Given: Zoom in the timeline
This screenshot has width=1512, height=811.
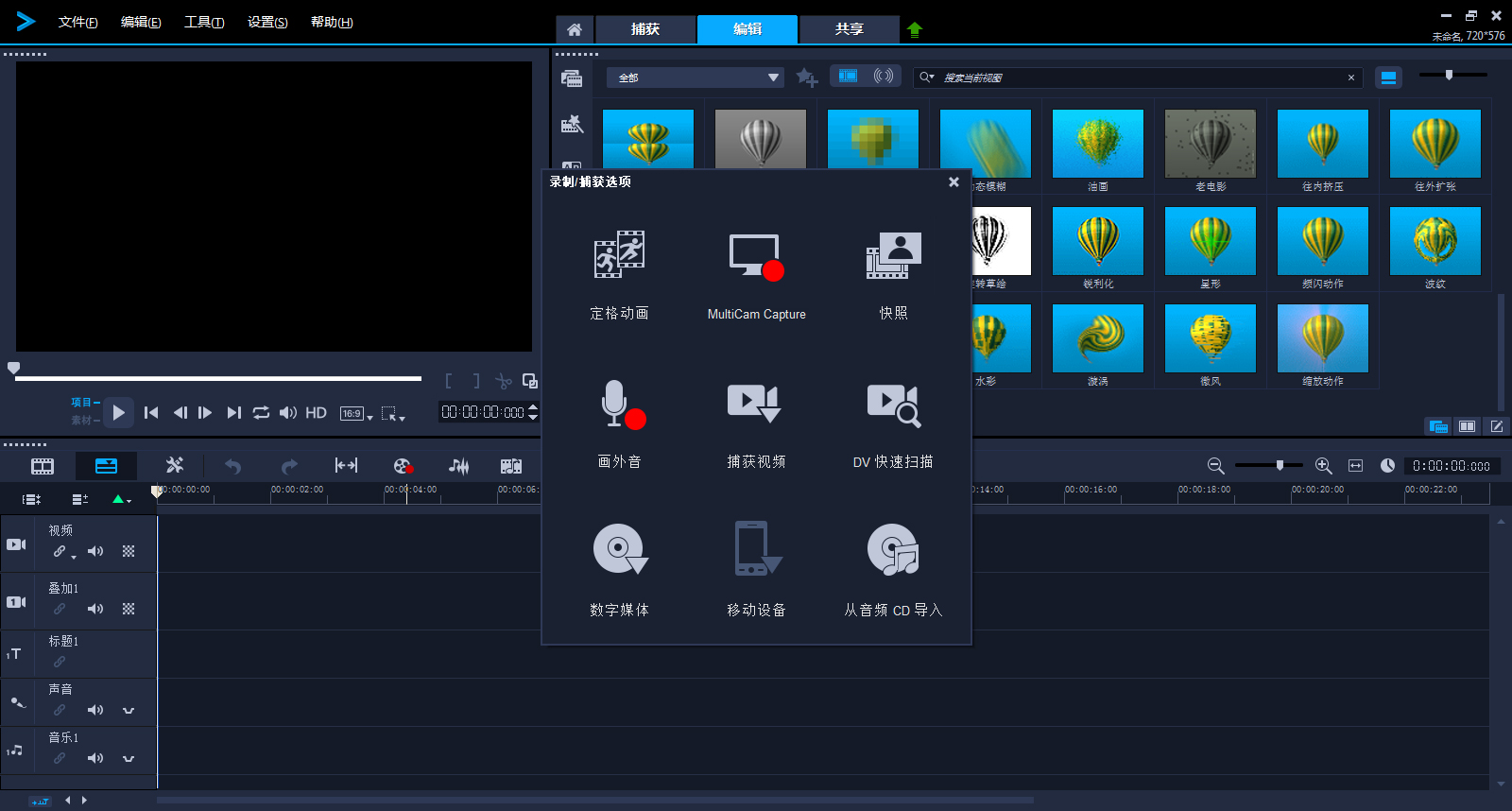Looking at the screenshot, I should [x=1323, y=466].
